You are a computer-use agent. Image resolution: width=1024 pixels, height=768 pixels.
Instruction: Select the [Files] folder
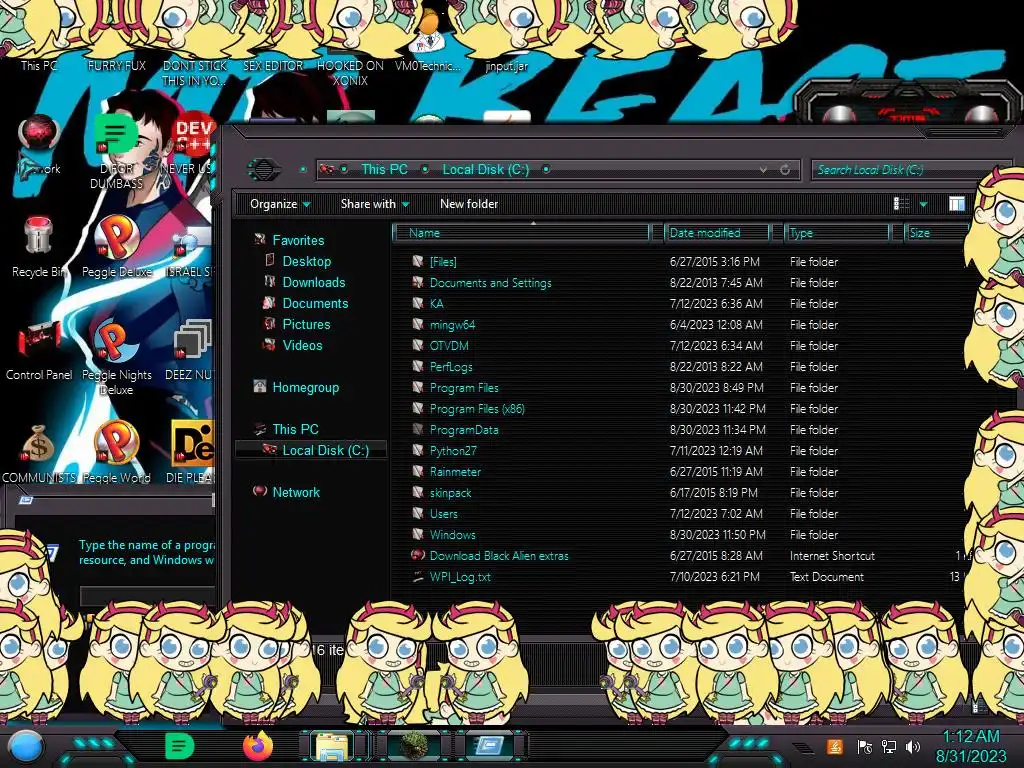[443, 262]
